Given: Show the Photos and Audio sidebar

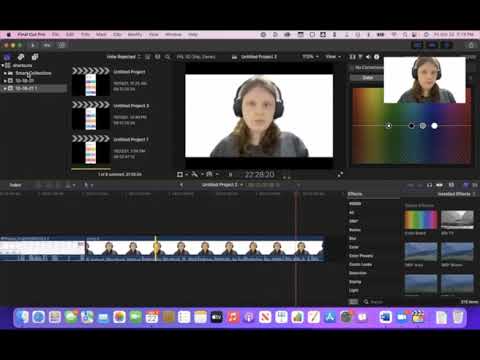Looking at the screenshot, I should [x=21, y=57].
